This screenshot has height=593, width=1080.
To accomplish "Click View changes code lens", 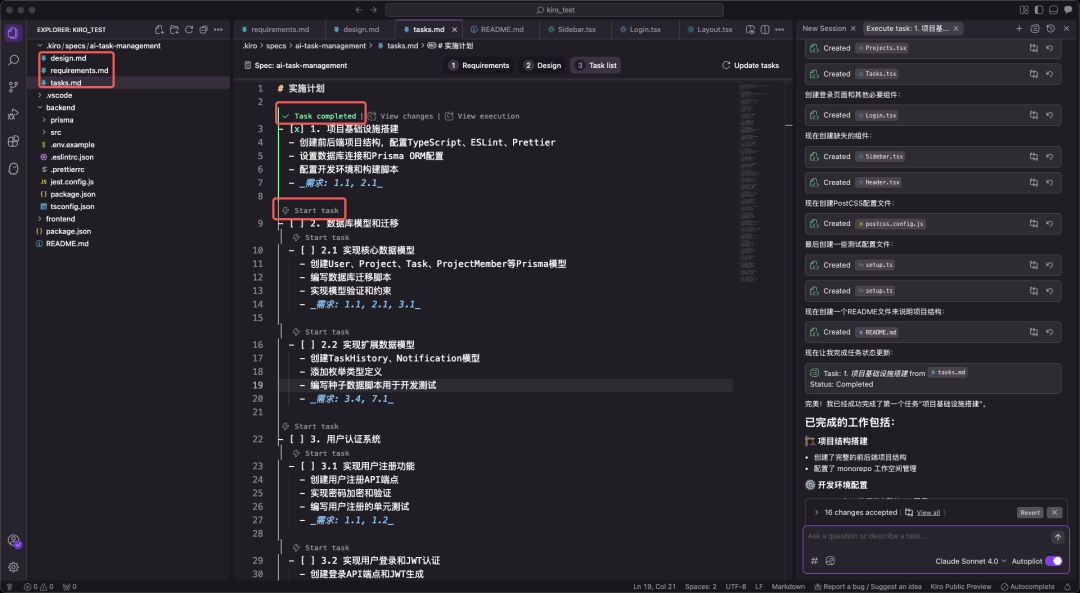I will point(401,116).
